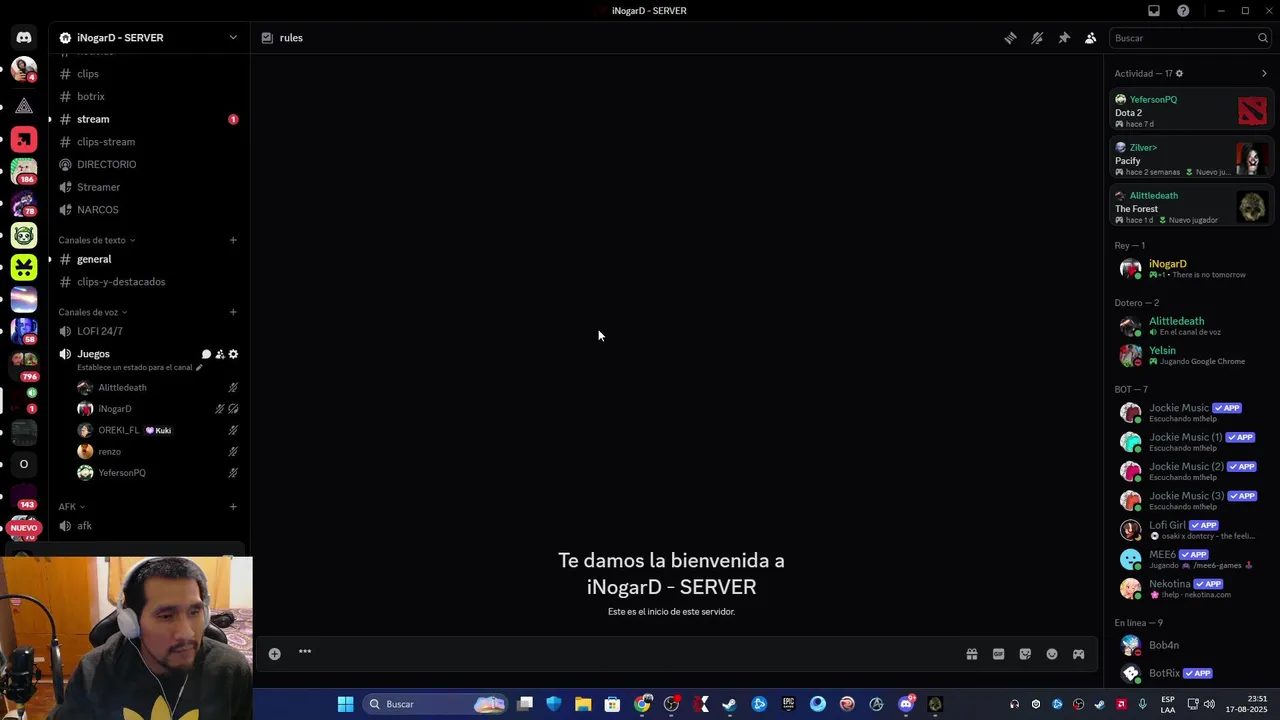
Task: Select Lofi Girl bot member
Action: (1191, 530)
